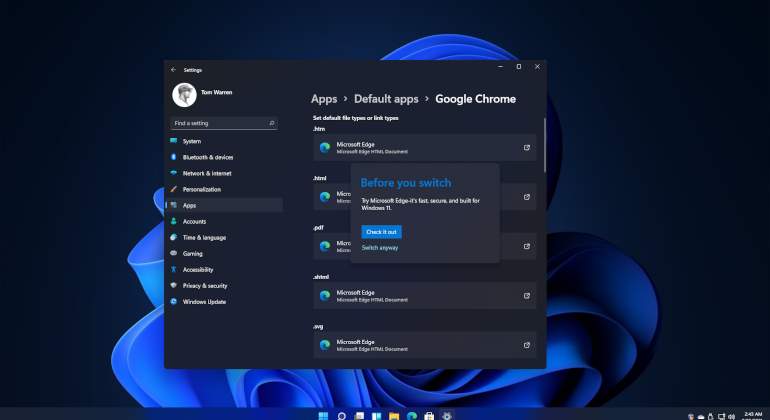770x420 pixels.
Task: Click the external-link icon on .pdf row
Action: coord(526,247)
